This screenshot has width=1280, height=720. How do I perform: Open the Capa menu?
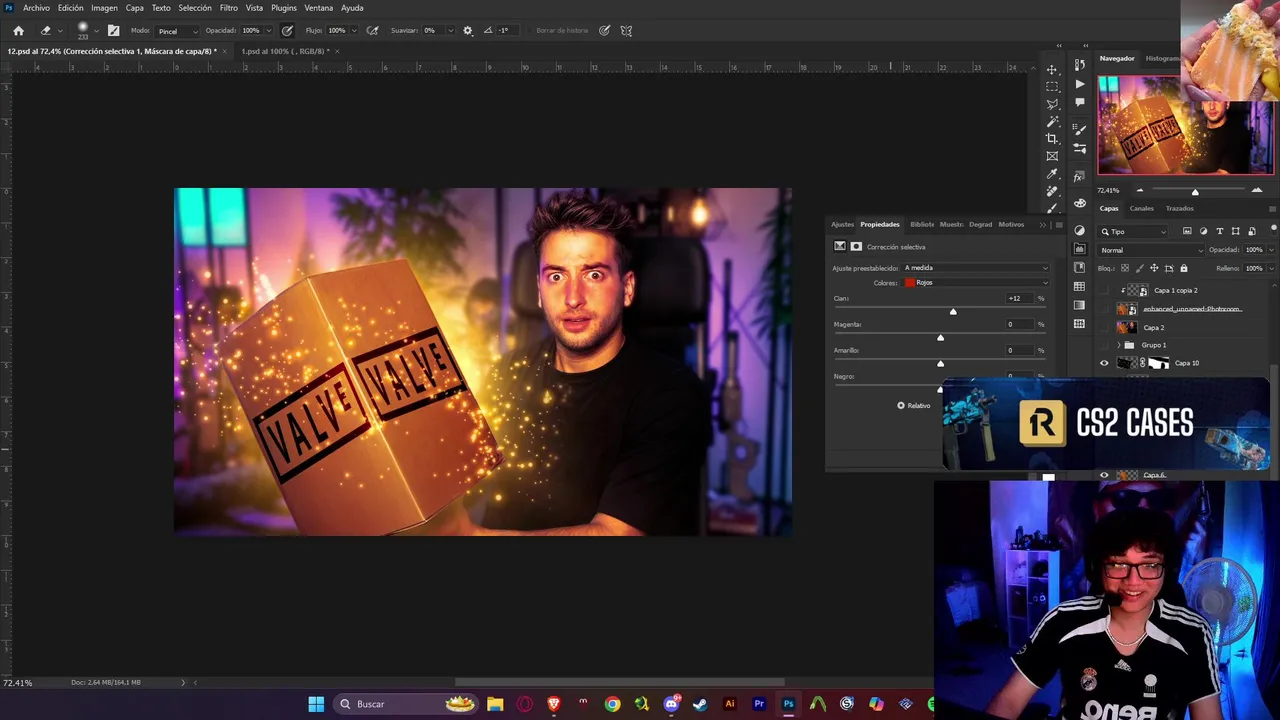click(135, 8)
